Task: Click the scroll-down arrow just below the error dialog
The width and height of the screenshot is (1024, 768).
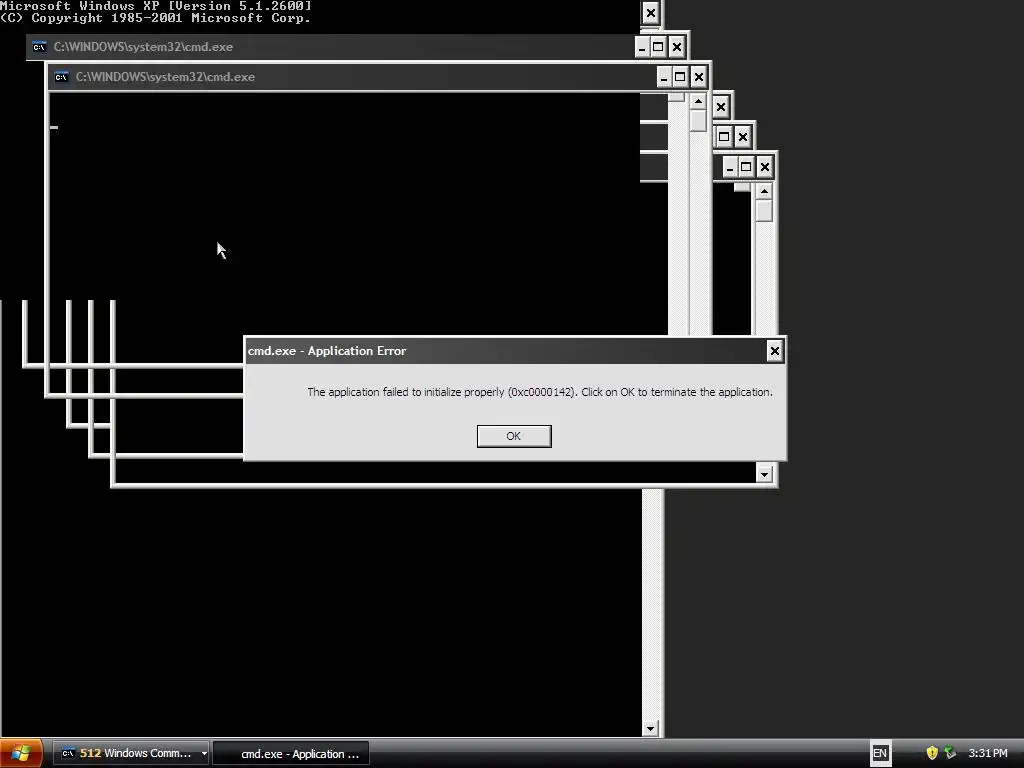Action: (764, 473)
